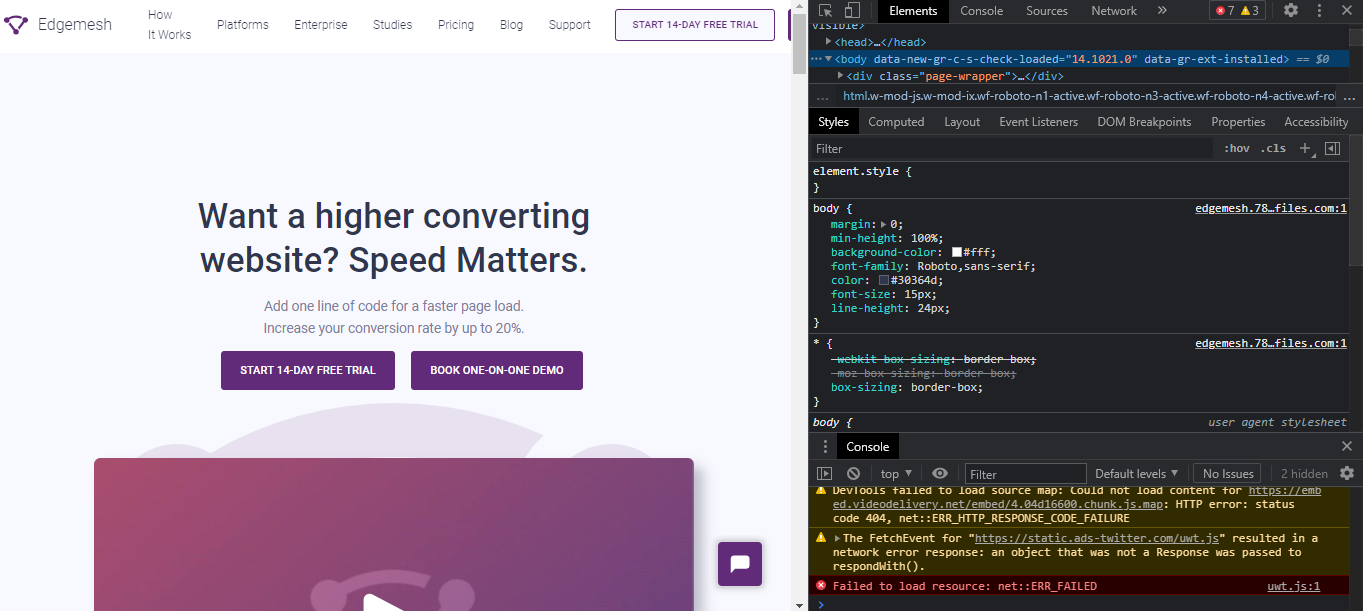Expand the FetchEvent warning message
This screenshot has width=1363, height=611.
tap(837, 538)
